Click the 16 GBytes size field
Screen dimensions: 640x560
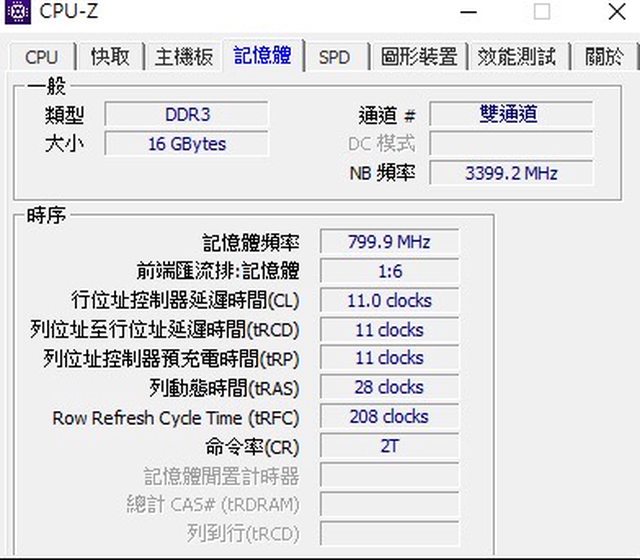tap(187, 144)
